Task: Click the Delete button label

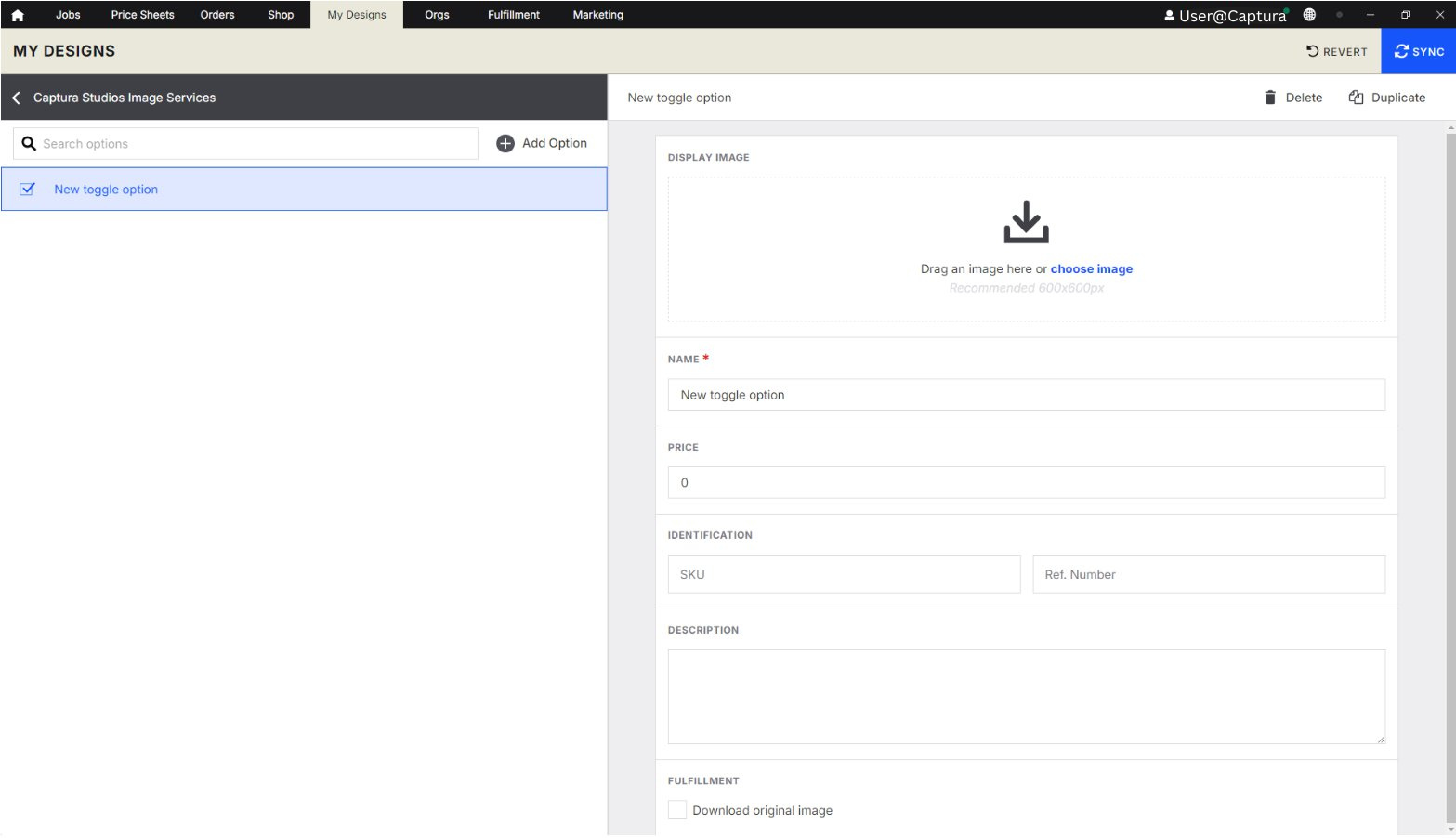Action: coord(1304,98)
